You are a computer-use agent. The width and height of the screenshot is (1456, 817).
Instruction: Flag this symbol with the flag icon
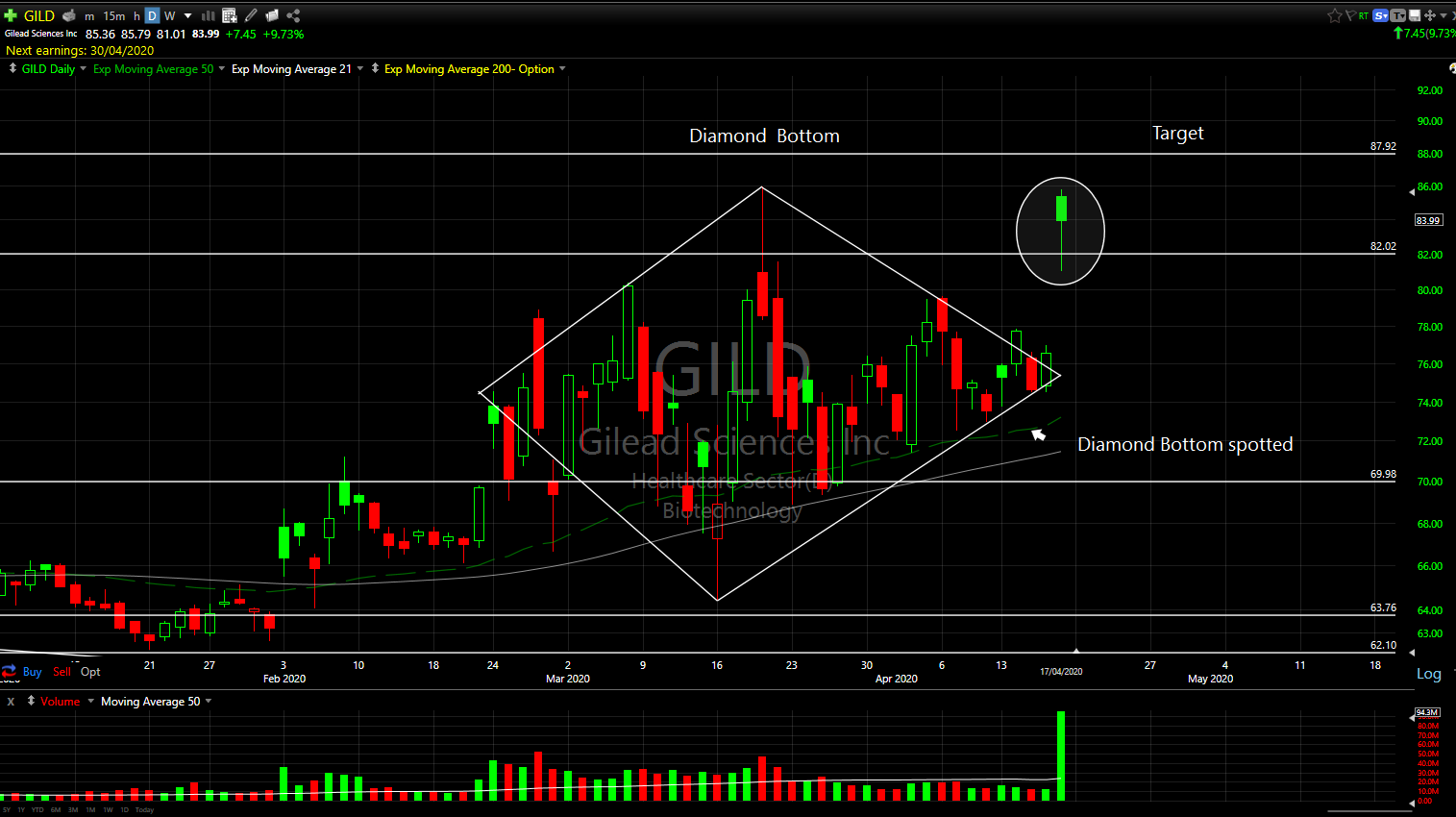tap(1350, 15)
